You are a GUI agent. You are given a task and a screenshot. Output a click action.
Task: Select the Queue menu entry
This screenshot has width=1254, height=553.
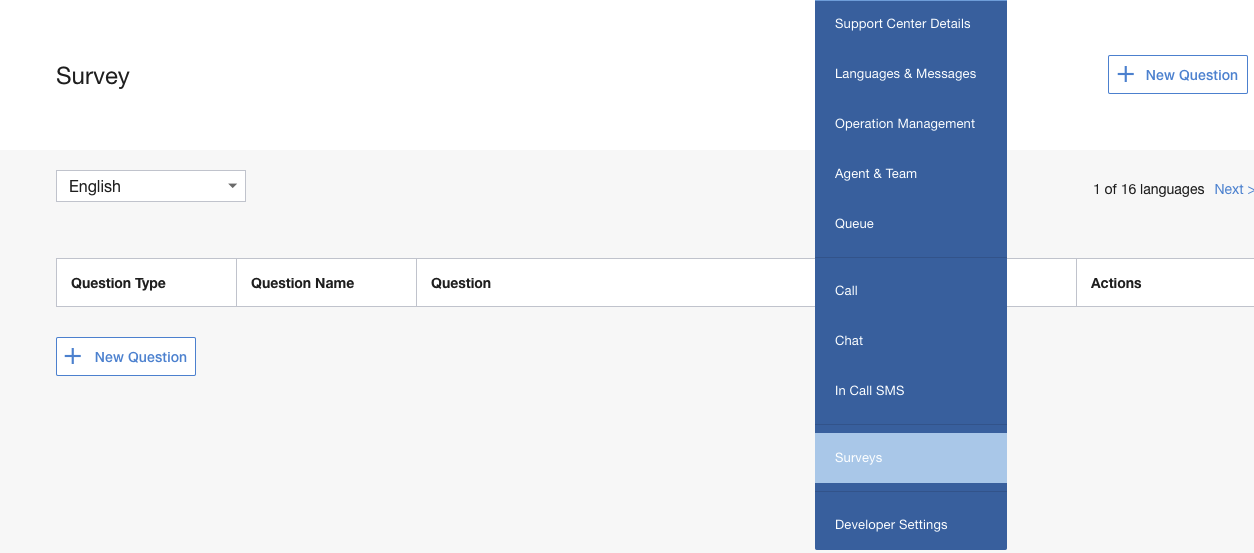tap(854, 224)
